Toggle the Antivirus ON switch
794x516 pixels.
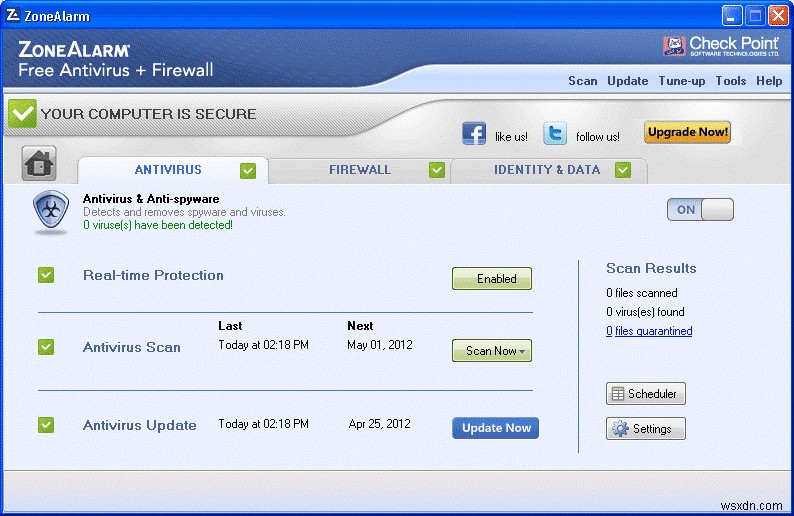(700, 210)
